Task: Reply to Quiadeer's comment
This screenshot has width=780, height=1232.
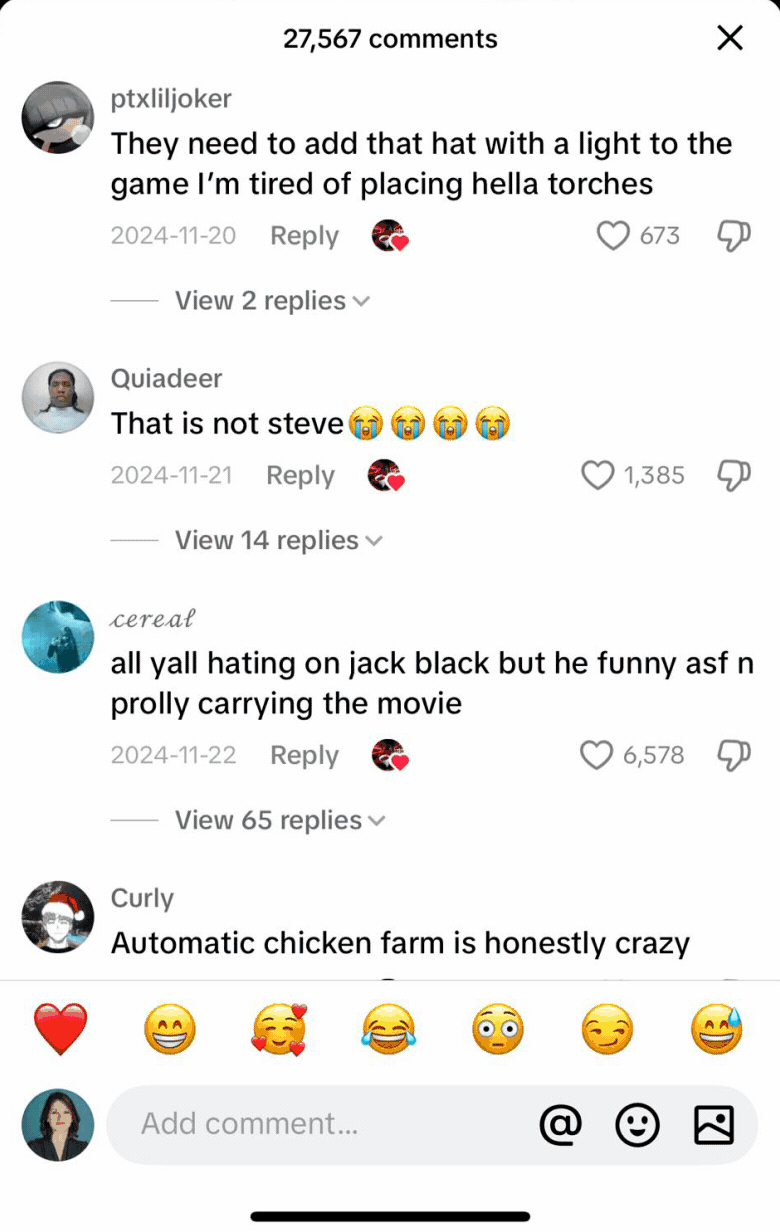Action: 300,476
